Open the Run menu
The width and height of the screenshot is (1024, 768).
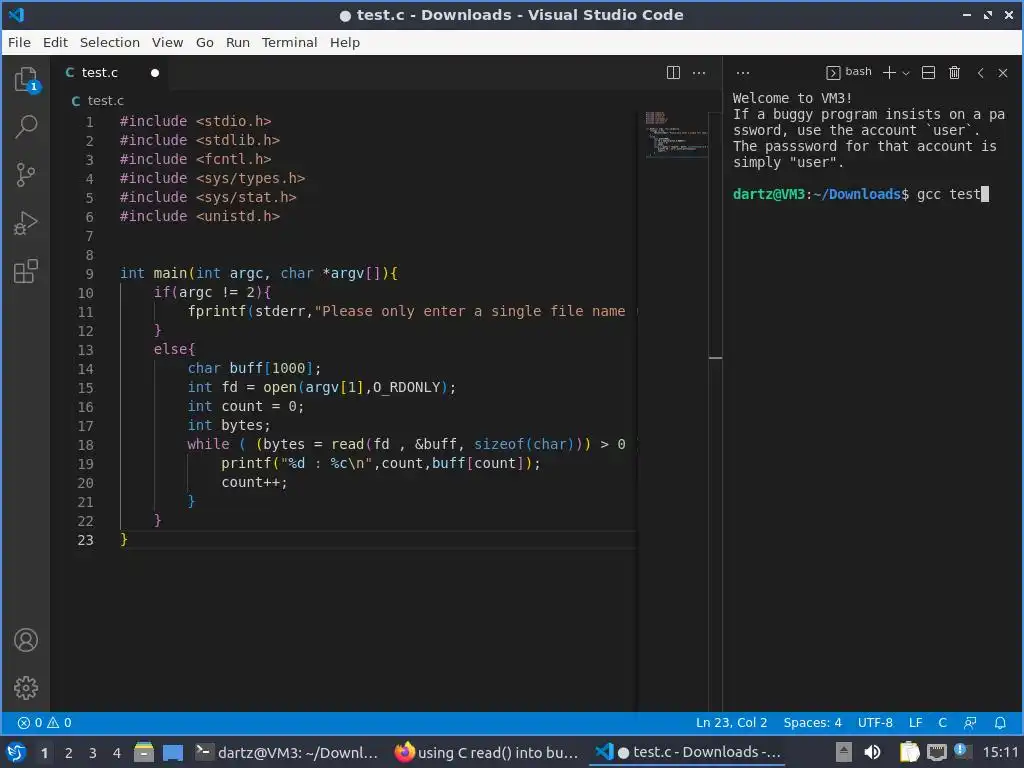[238, 42]
